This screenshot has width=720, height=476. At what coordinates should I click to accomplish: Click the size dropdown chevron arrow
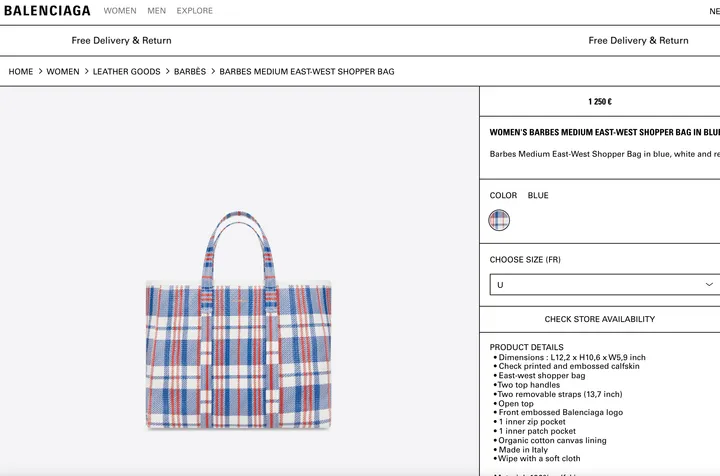(x=710, y=285)
